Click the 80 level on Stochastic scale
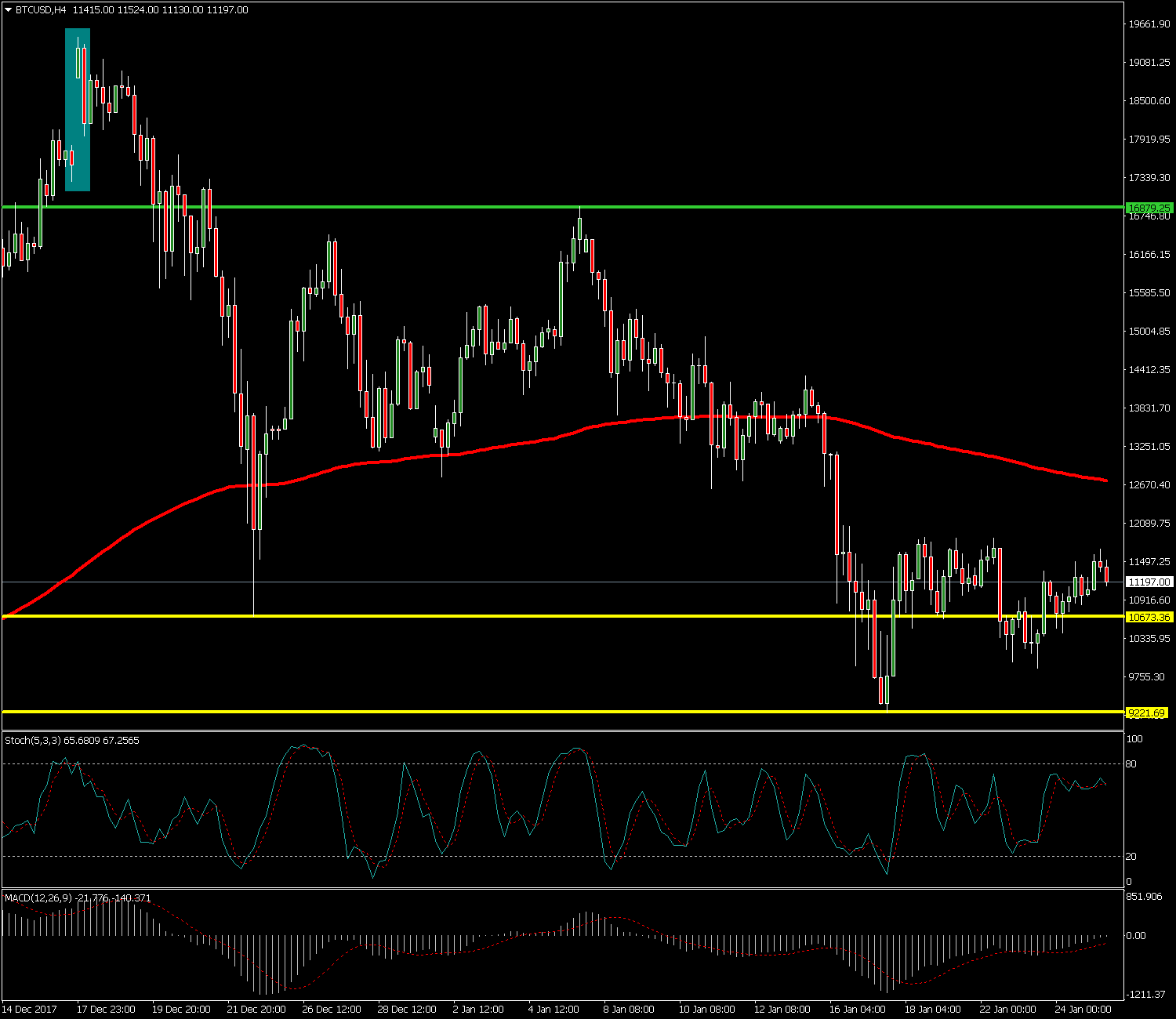The width and height of the screenshot is (1176, 1019). (x=1131, y=764)
